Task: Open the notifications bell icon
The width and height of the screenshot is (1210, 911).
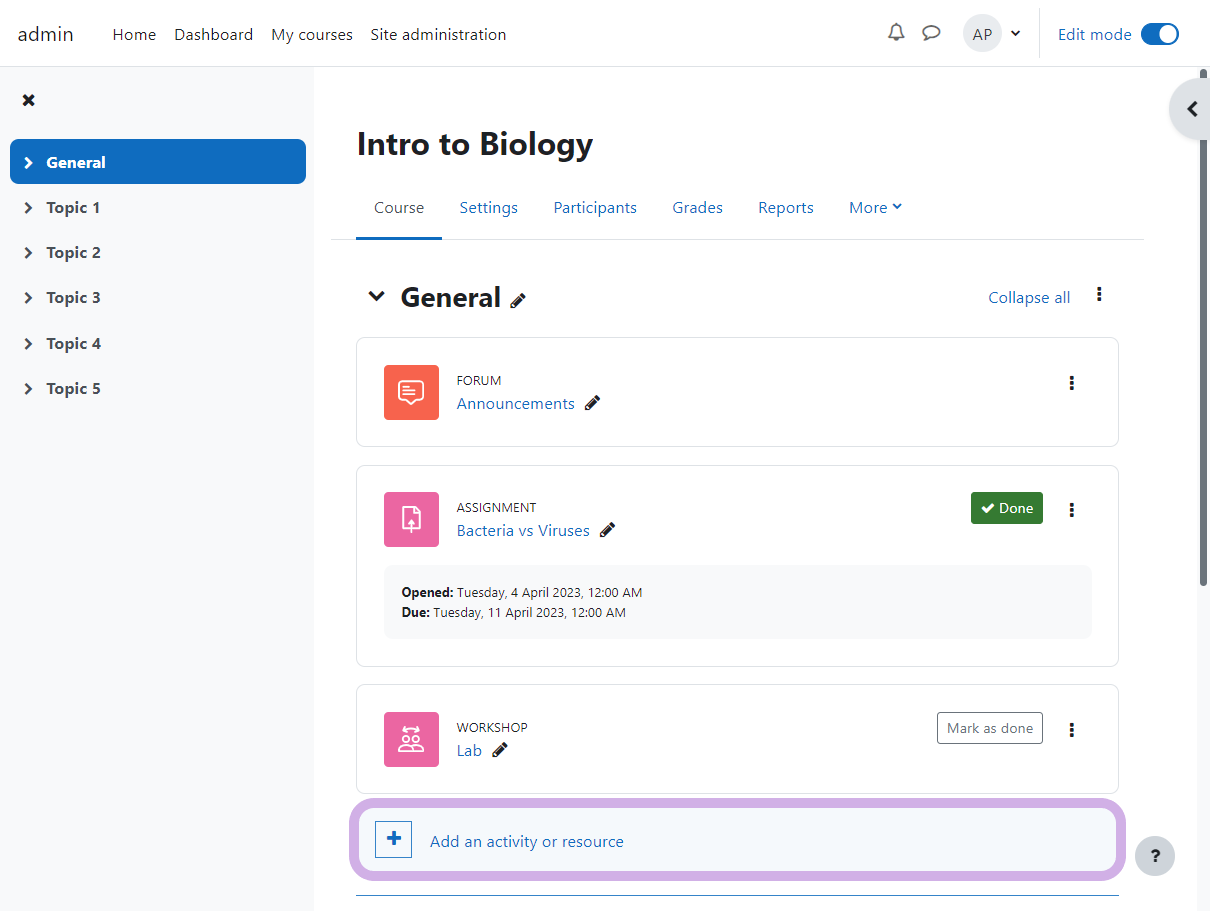Action: 896,33
